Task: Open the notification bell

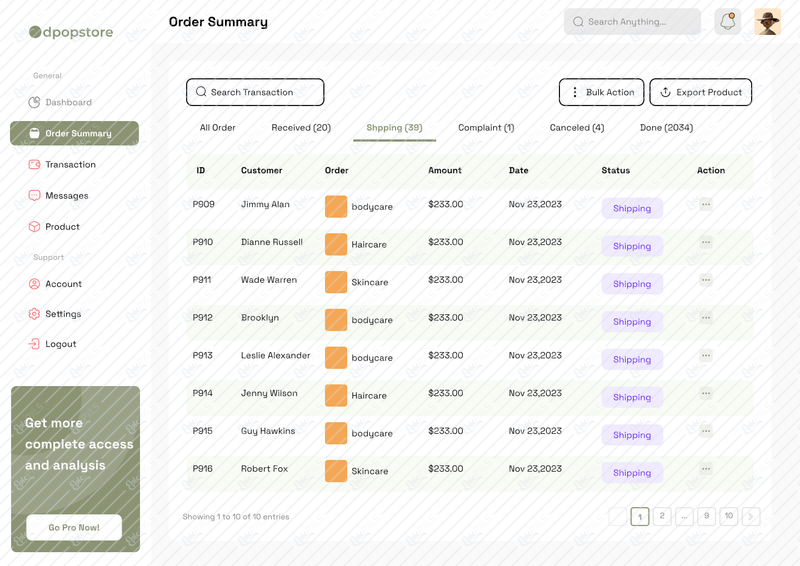Action: pyautogui.click(x=728, y=22)
